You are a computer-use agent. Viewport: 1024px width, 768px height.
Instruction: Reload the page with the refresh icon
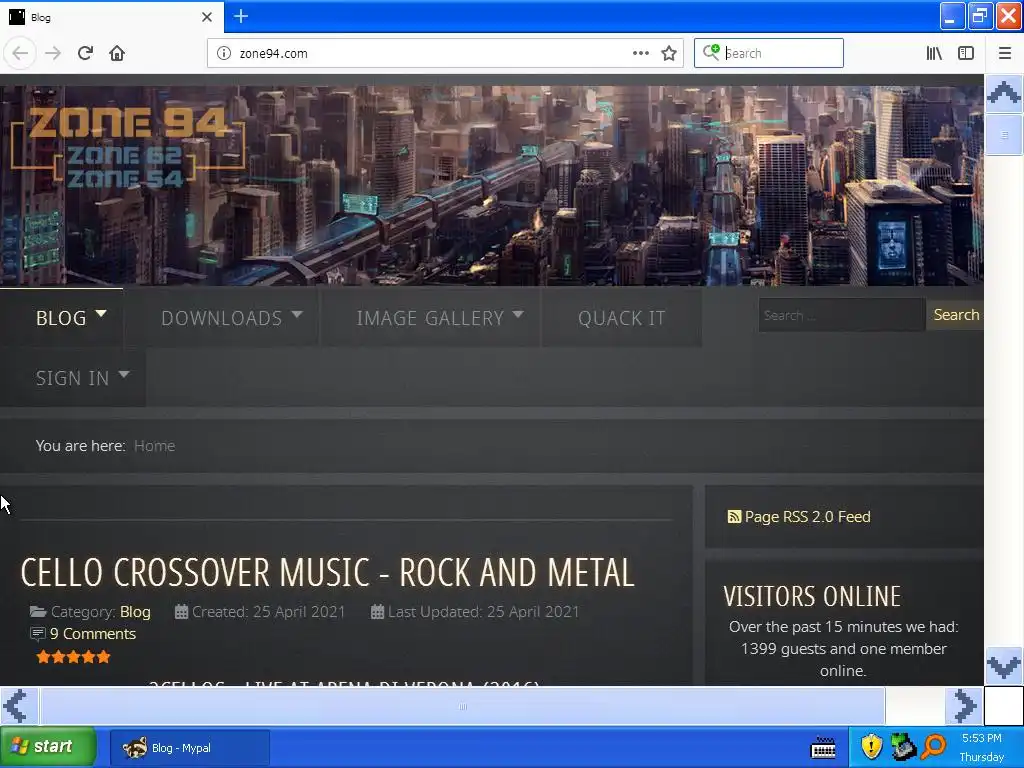point(85,53)
